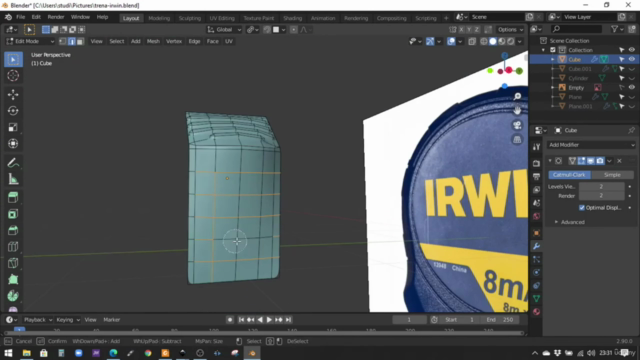Switch to the Modeling workspace tab
The height and width of the screenshot is (360, 640).
[159, 18]
